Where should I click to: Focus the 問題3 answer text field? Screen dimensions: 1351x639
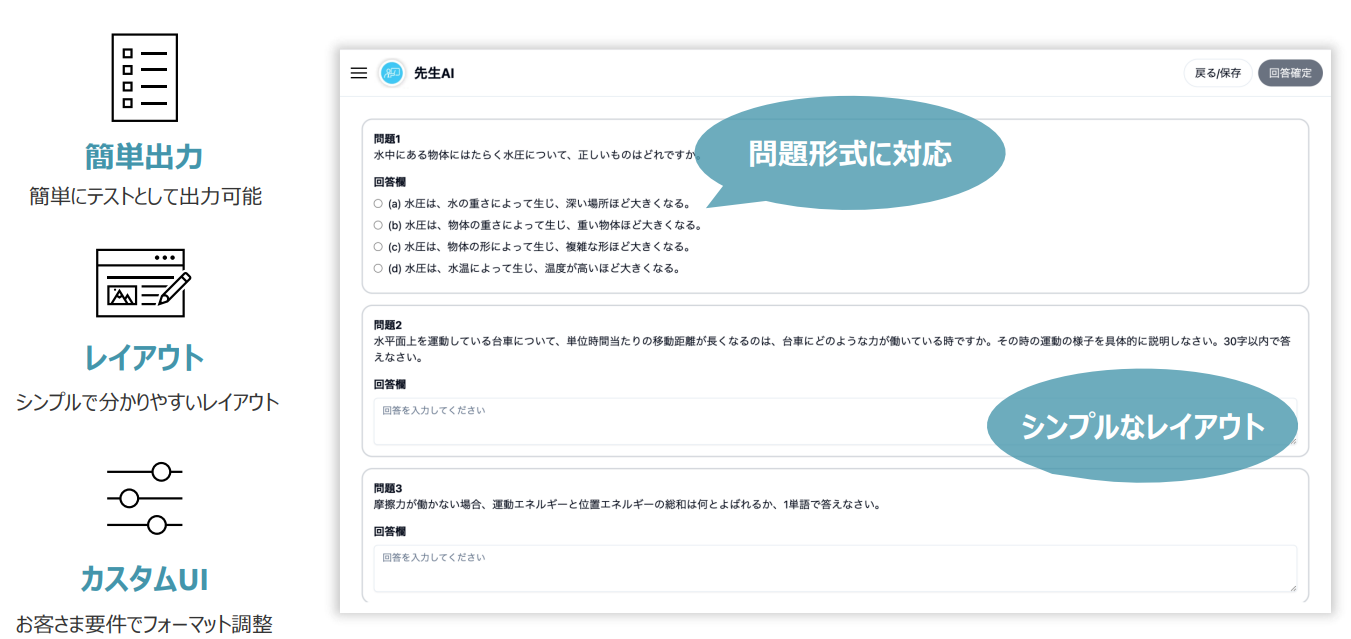835,568
